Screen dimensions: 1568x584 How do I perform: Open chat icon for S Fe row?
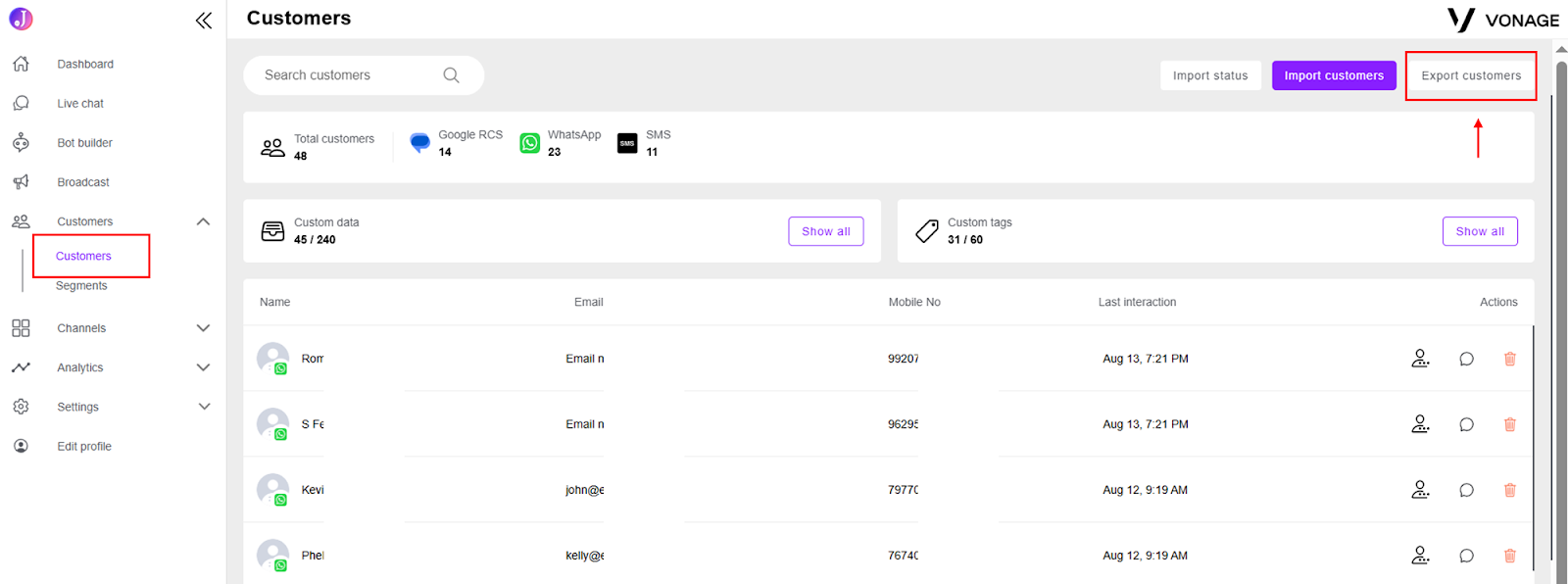1466,424
